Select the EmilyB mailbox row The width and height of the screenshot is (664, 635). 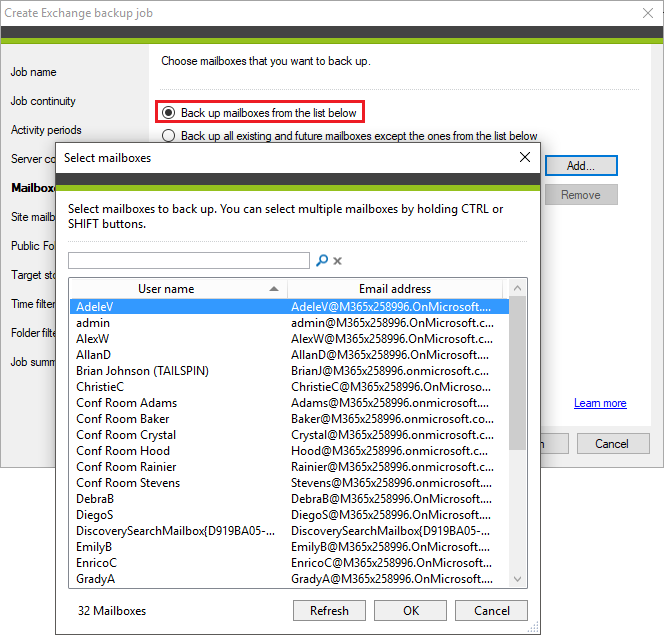[x=289, y=547]
